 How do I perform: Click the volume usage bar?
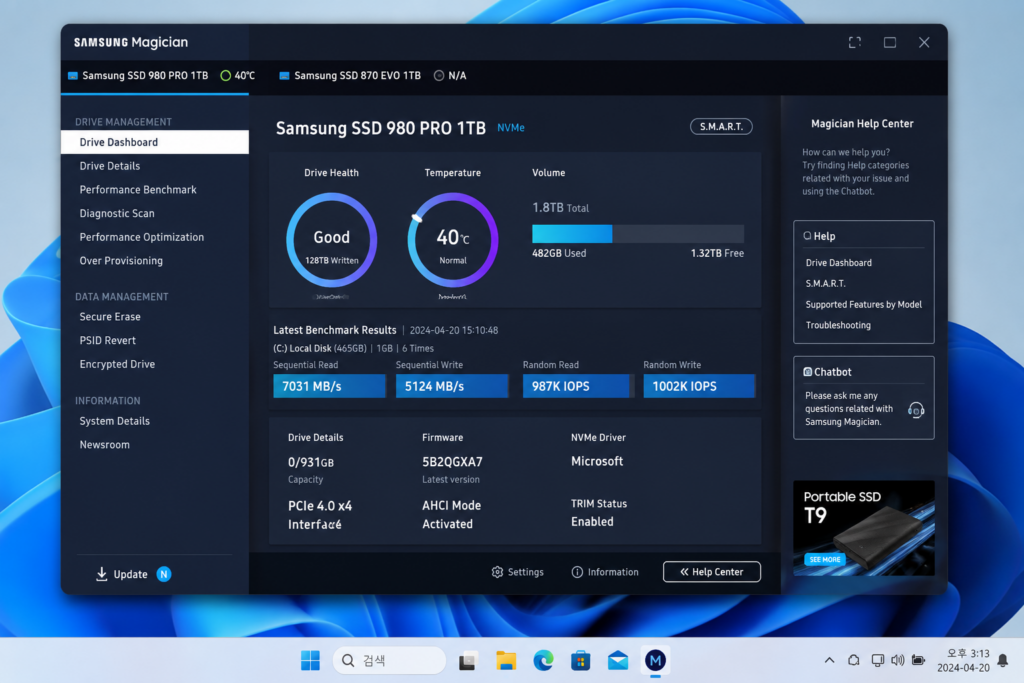click(x=637, y=234)
